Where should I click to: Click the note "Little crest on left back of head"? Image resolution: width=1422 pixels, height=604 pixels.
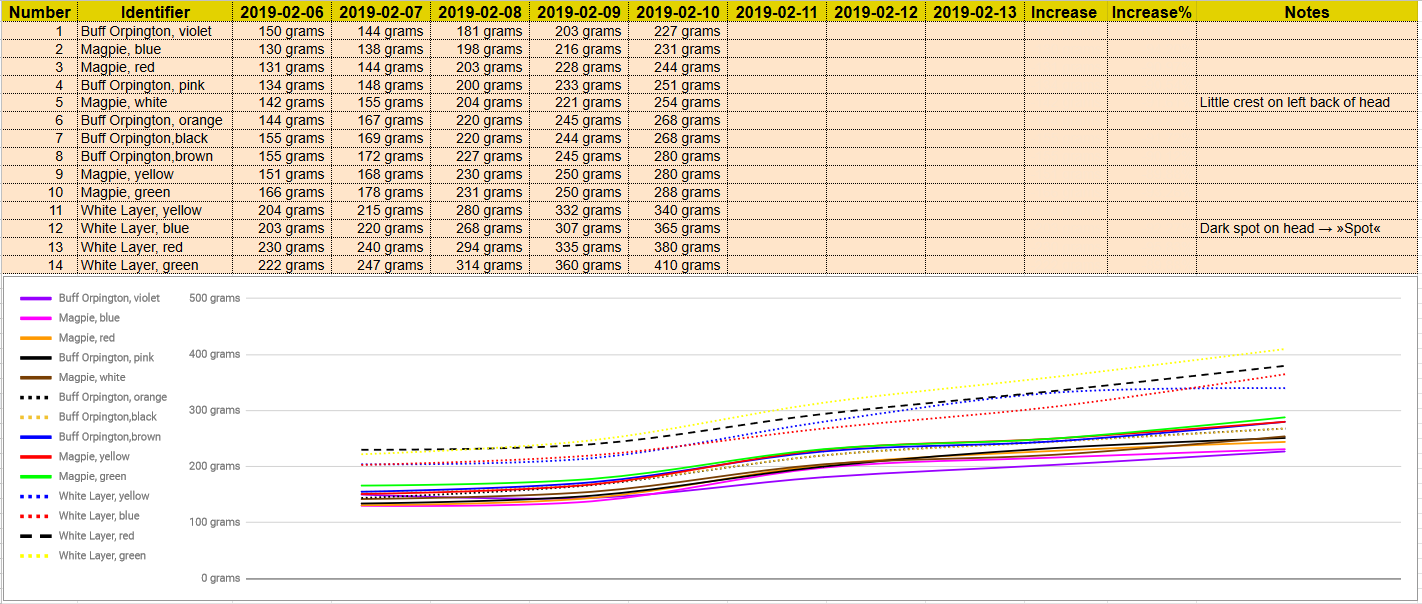tap(1296, 103)
